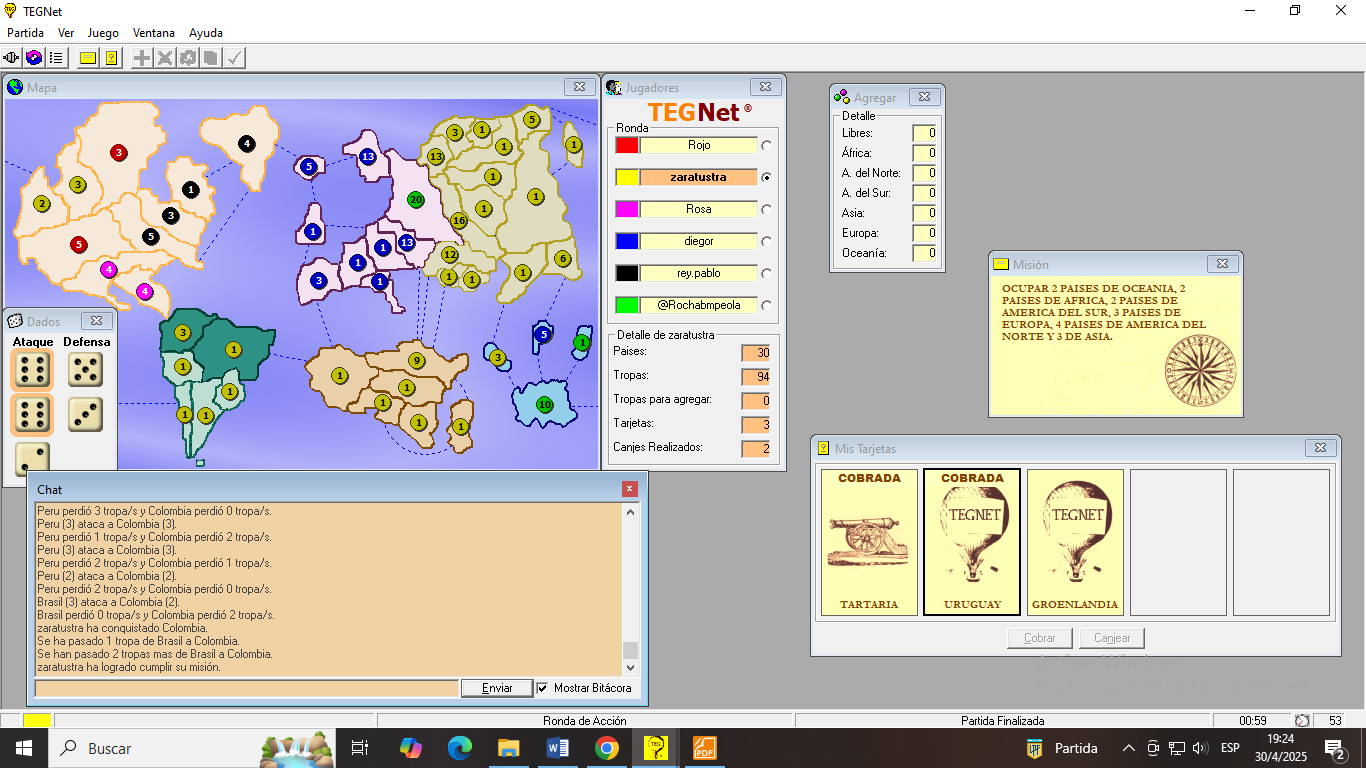Screen dimensions: 1366x768
Task: Click the Agregar panel title icon
Action: (x=842, y=97)
